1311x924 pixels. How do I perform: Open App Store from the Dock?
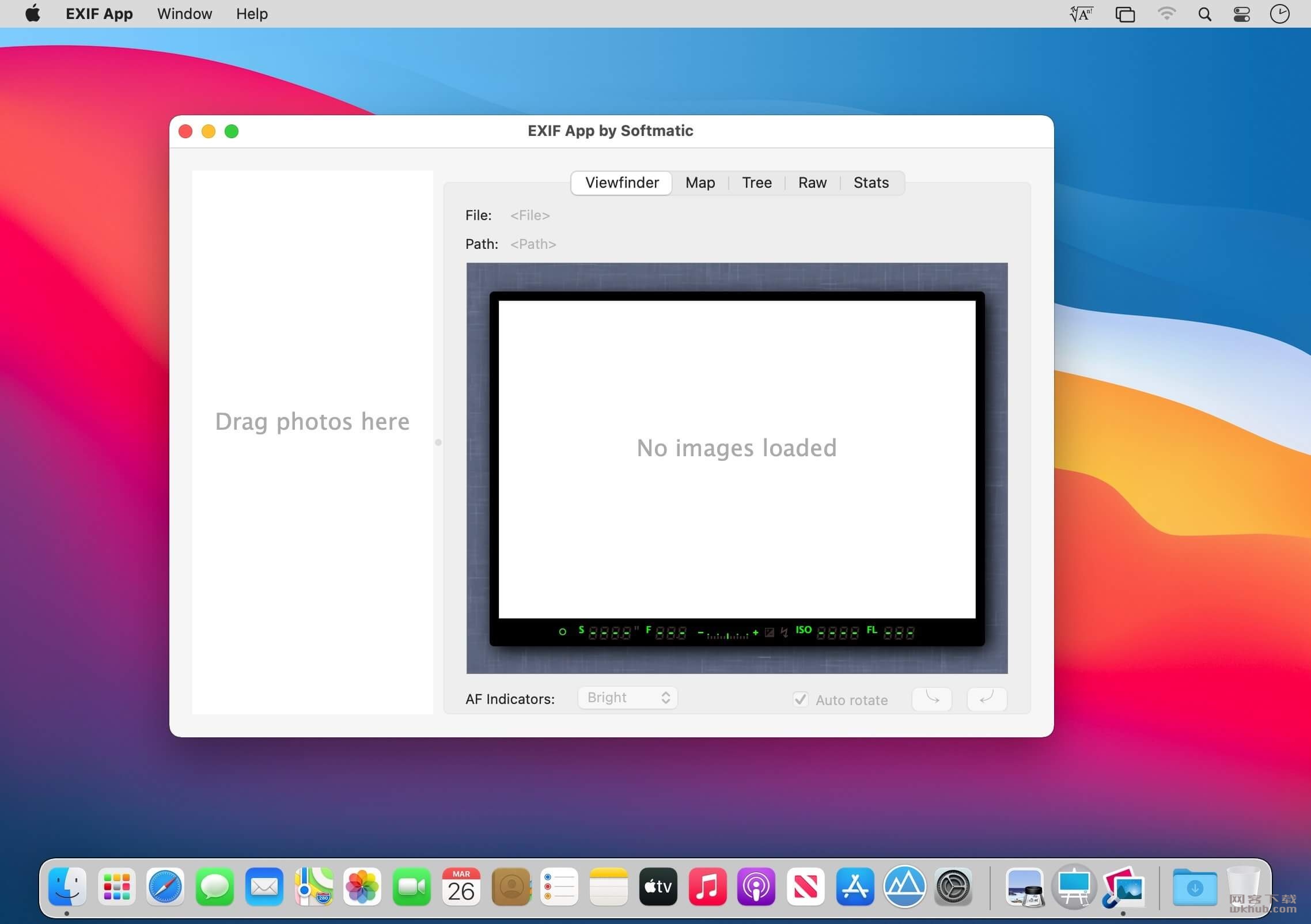tap(855, 886)
